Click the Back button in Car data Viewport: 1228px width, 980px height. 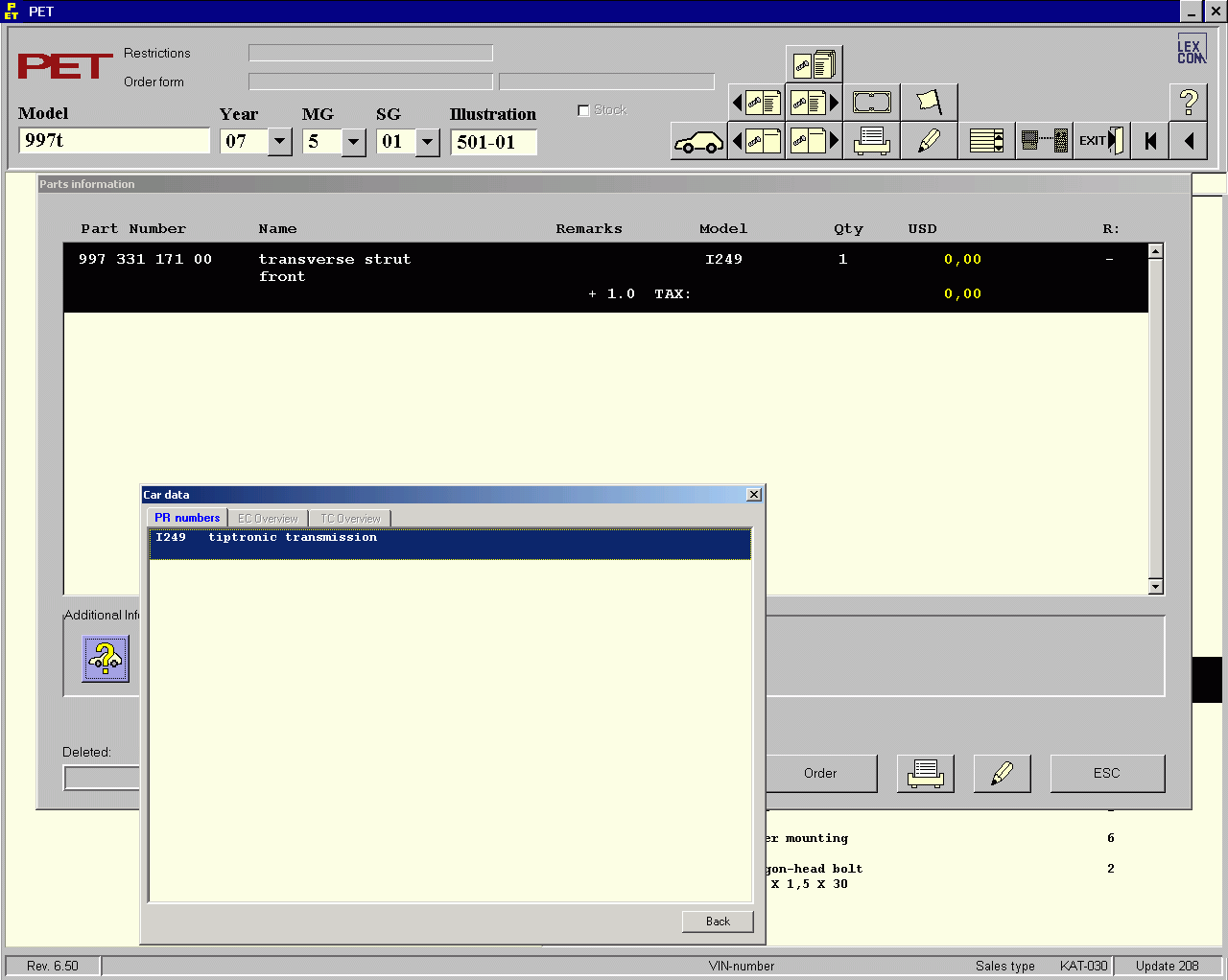(718, 922)
